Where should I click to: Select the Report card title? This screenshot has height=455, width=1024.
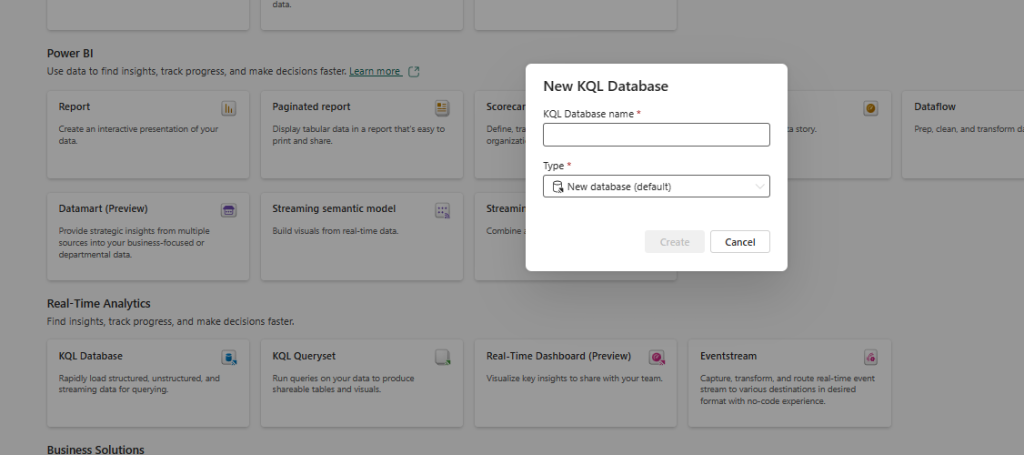coord(74,106)
